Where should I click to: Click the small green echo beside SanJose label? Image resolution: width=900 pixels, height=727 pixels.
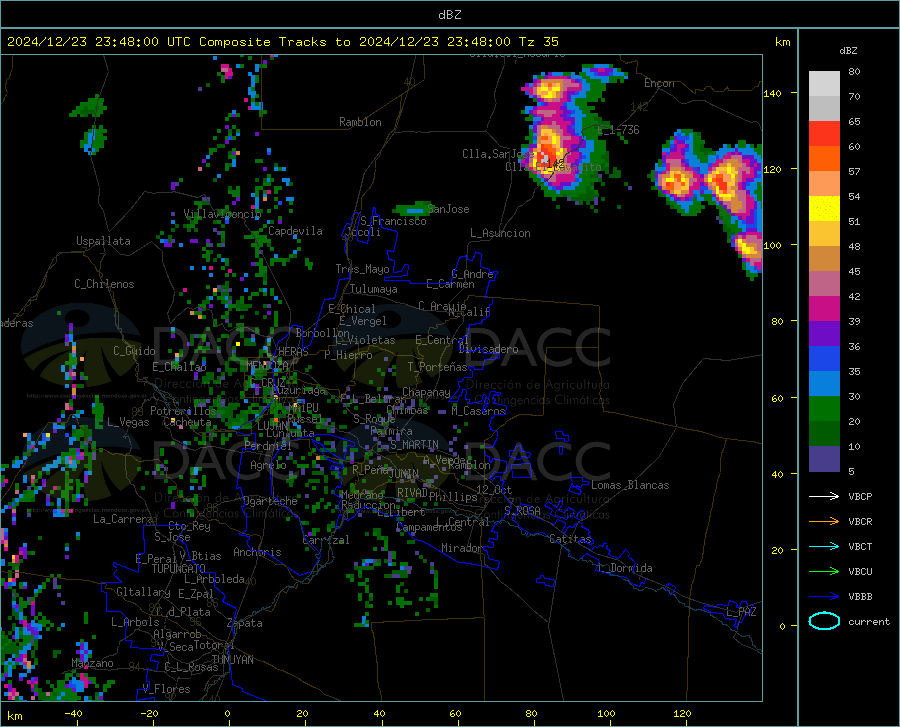412,208
